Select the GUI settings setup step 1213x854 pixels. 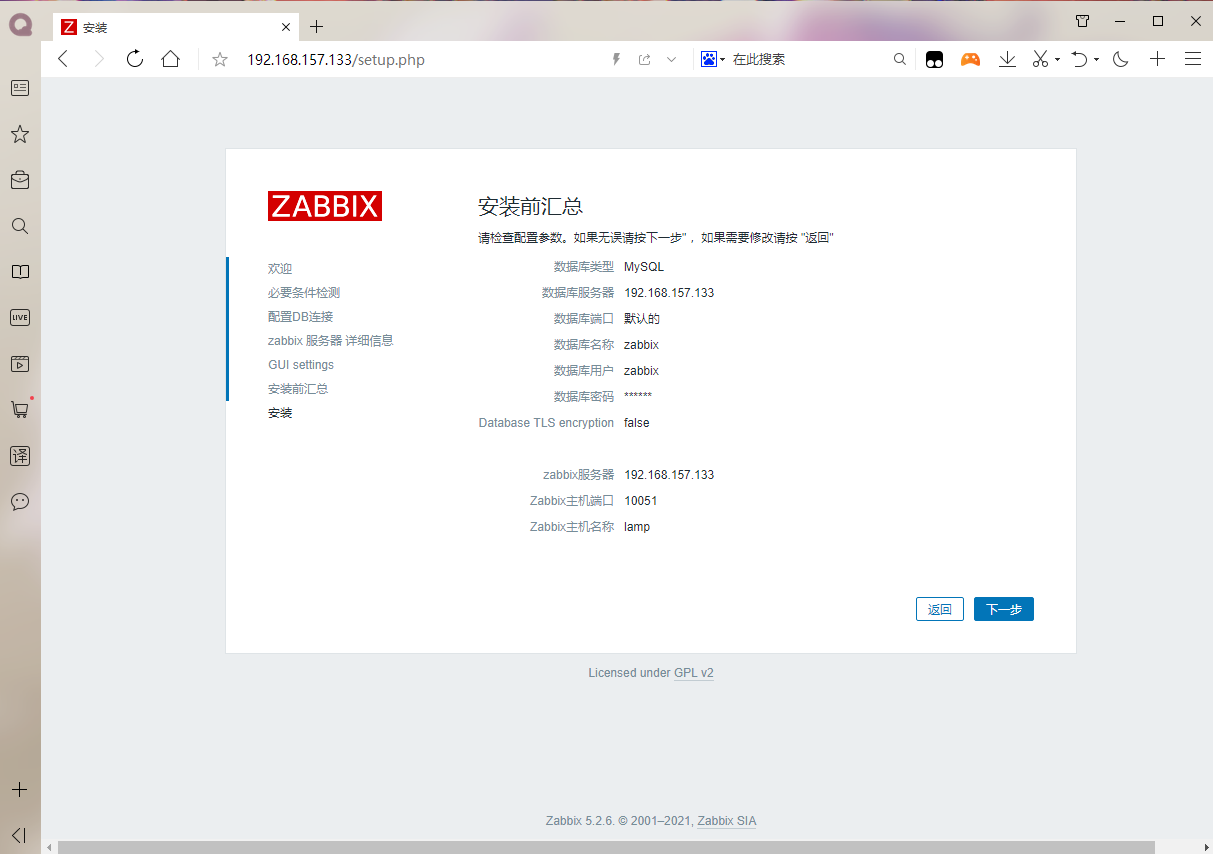(301, 365)
